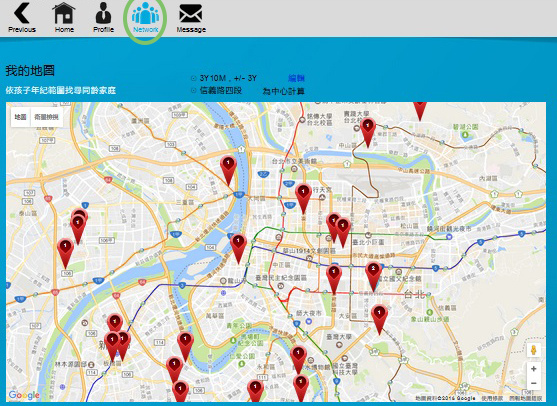Click the 臺北小巨蛋 label
Screen dimensions: 557x406
(368, 242)
